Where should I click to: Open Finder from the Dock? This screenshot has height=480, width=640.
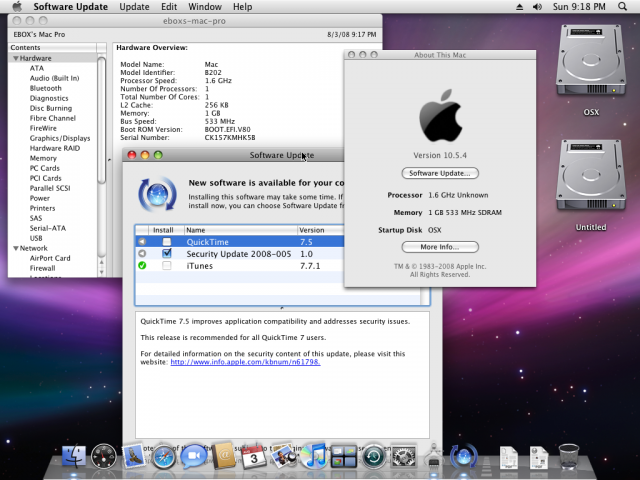pos(74,456)
